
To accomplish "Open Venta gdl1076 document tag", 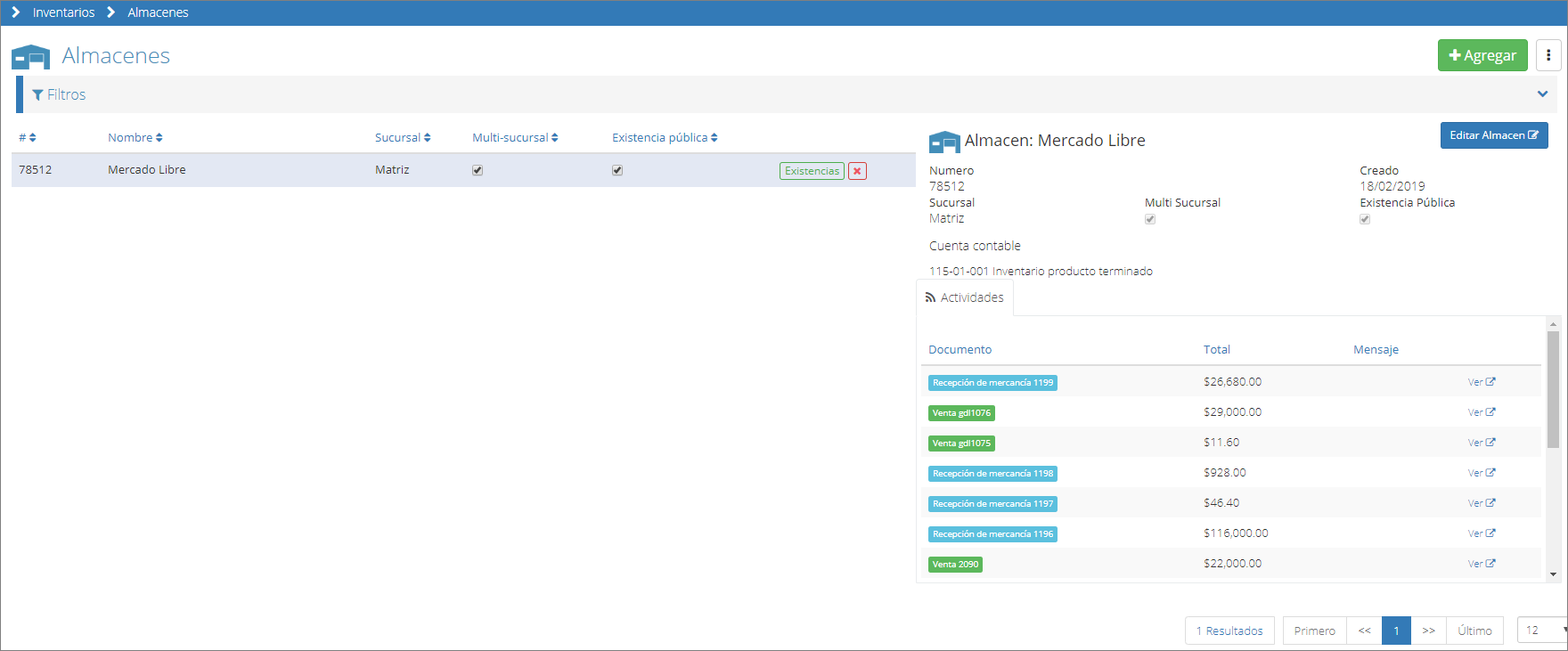I will point(961,413).
